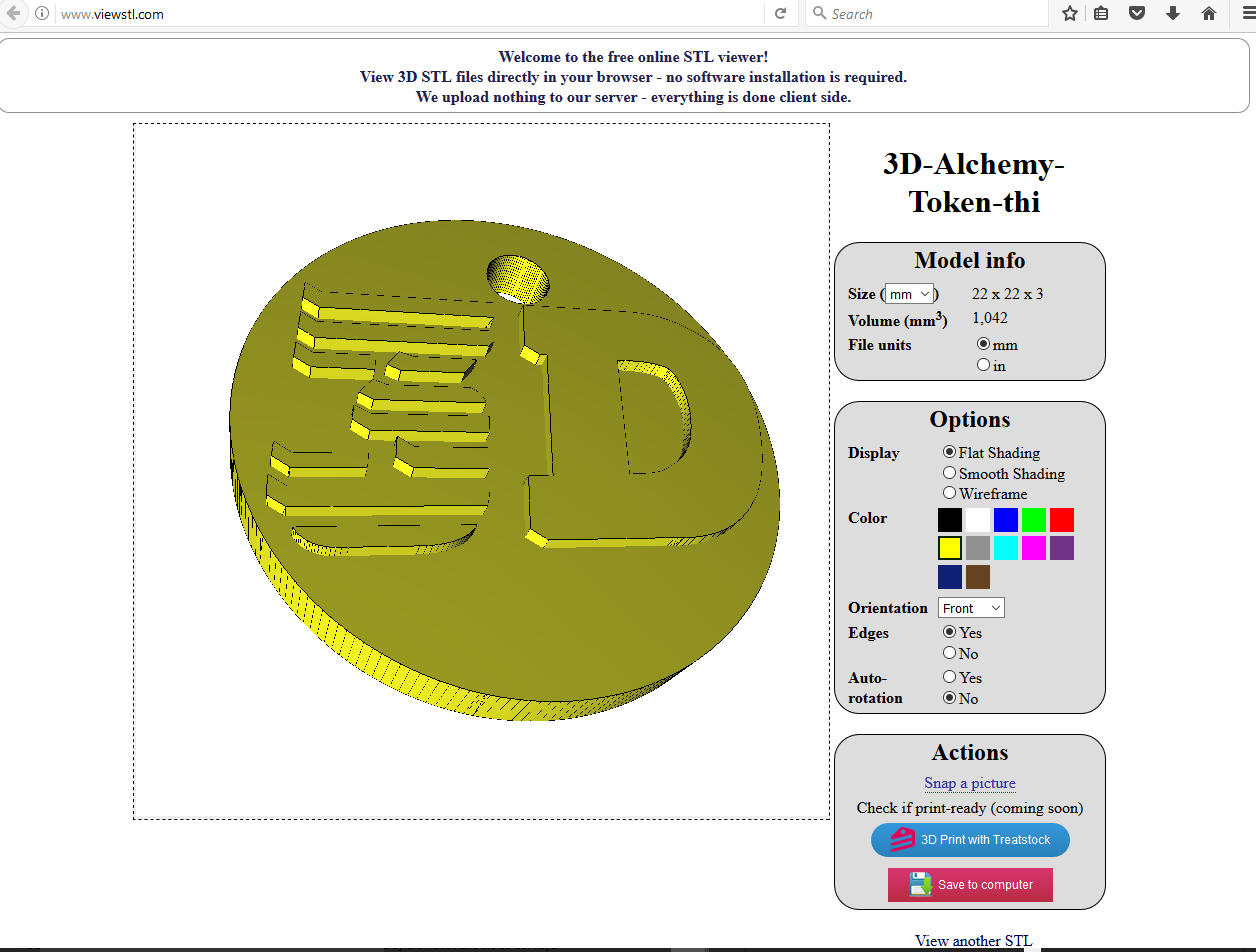This screenshot has height=952, width=1256.
Task: Turn on auto-rotation with Yes
Action: [950, 677]
